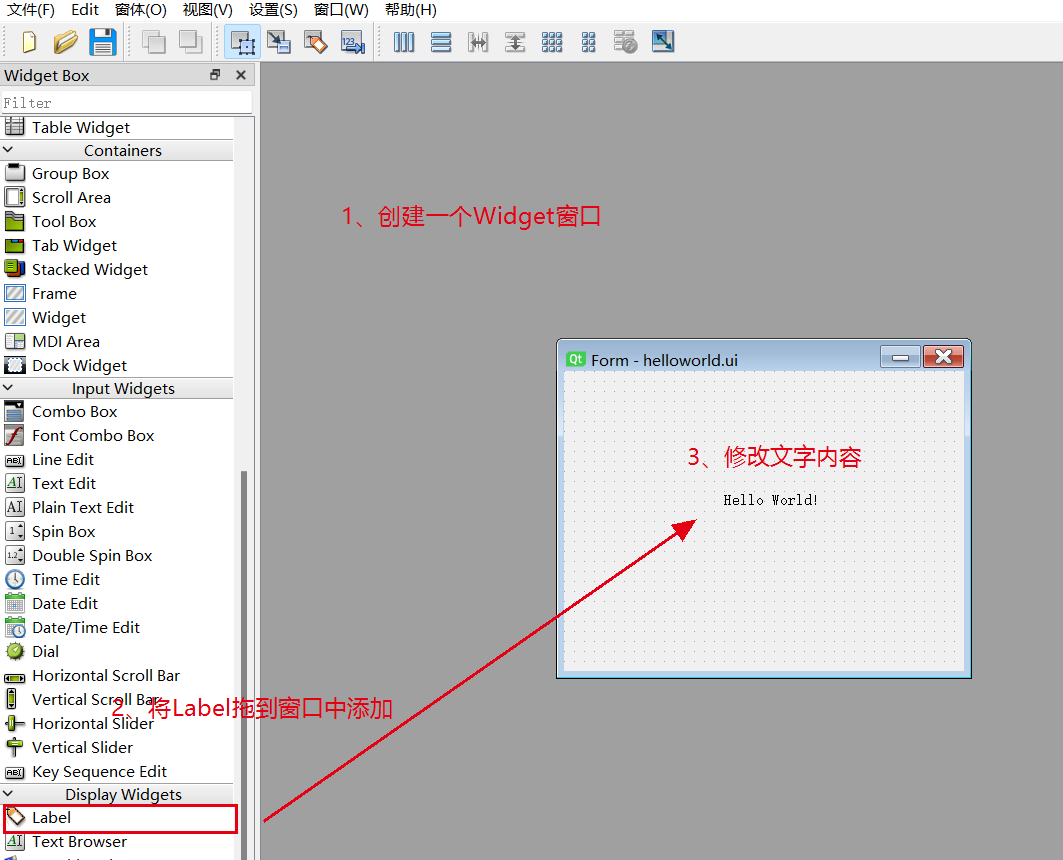Viewport: 1063px width, 860px height.
Task: Toggle Edit Widgets mode button
Action: 242,42
